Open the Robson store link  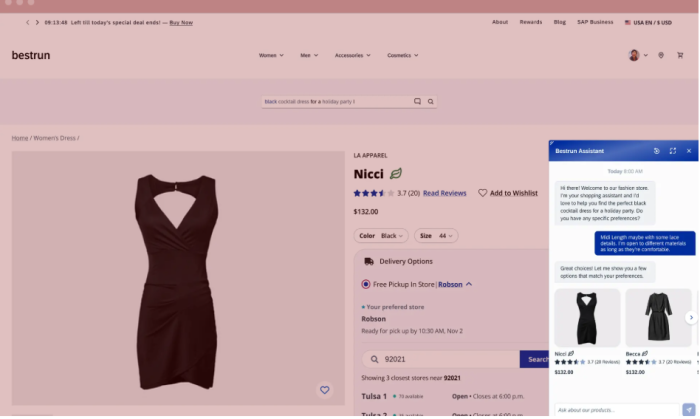coord(450,284)
